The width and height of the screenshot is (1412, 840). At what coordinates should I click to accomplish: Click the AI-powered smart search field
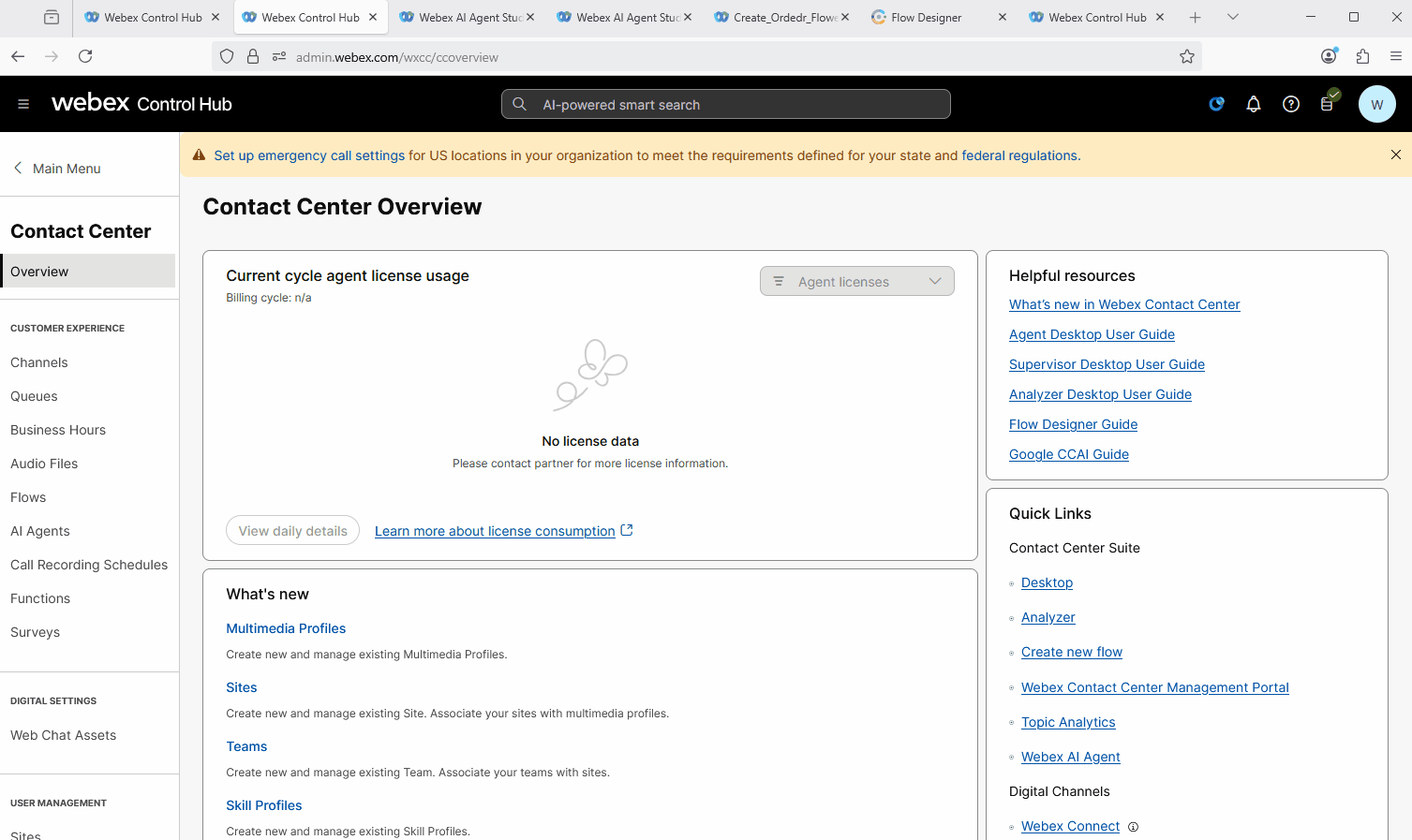726,105
